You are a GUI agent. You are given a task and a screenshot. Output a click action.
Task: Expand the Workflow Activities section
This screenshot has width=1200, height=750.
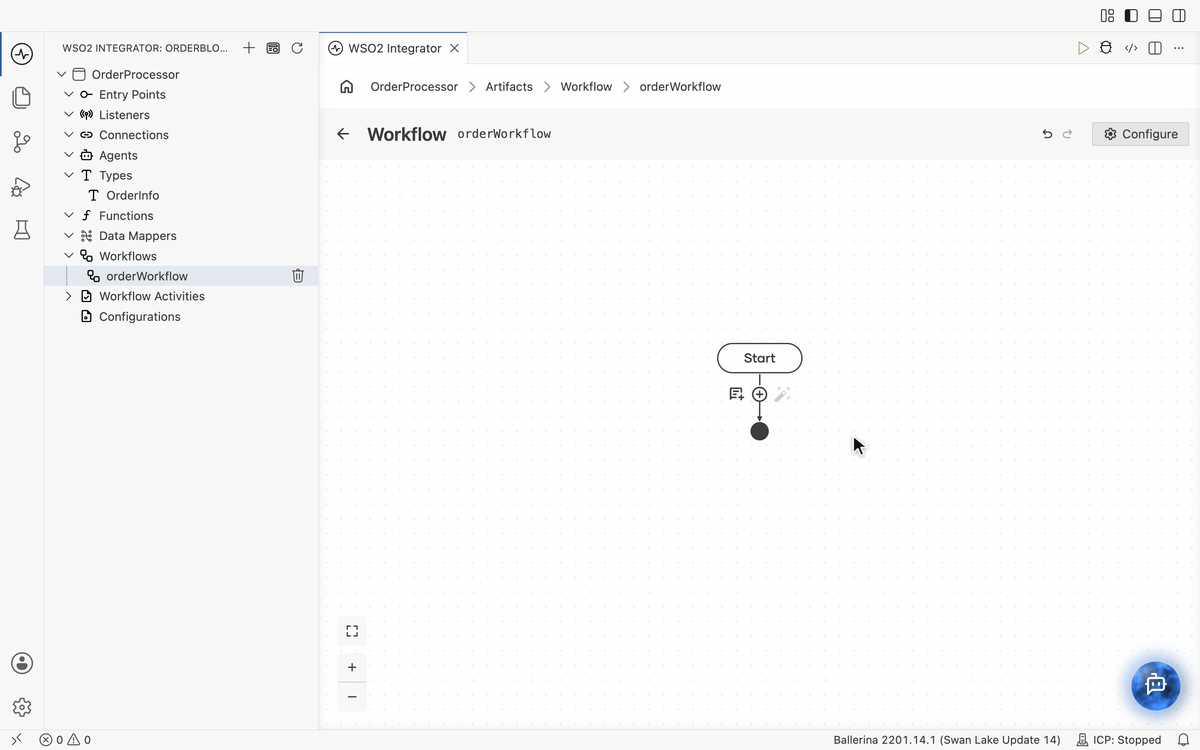click(x=69, y=296)
